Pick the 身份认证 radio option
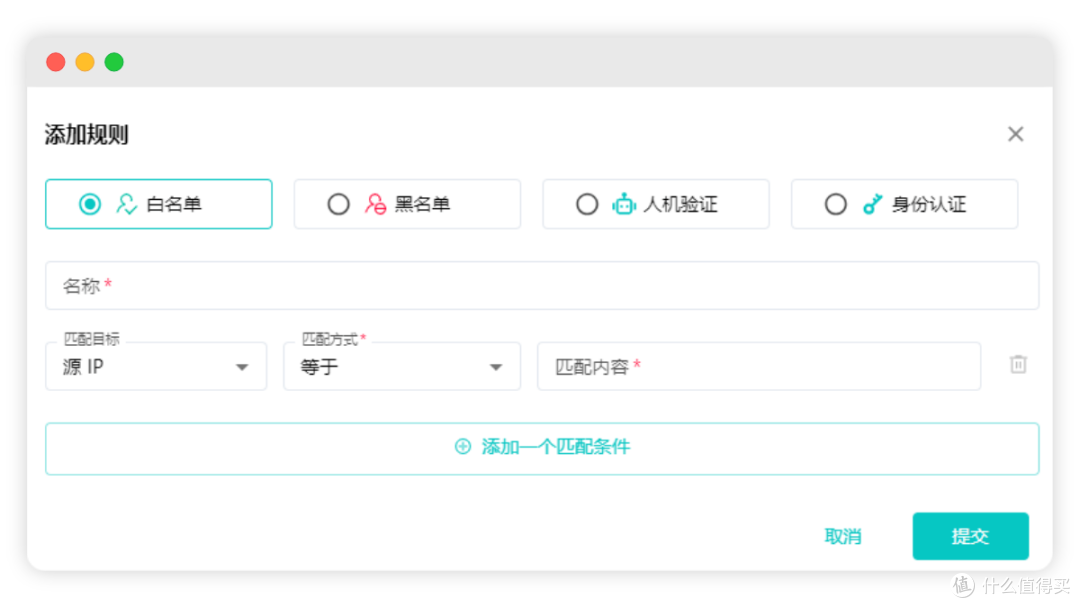The height and width of the screenshot is (608, 1080). [836, 204]
